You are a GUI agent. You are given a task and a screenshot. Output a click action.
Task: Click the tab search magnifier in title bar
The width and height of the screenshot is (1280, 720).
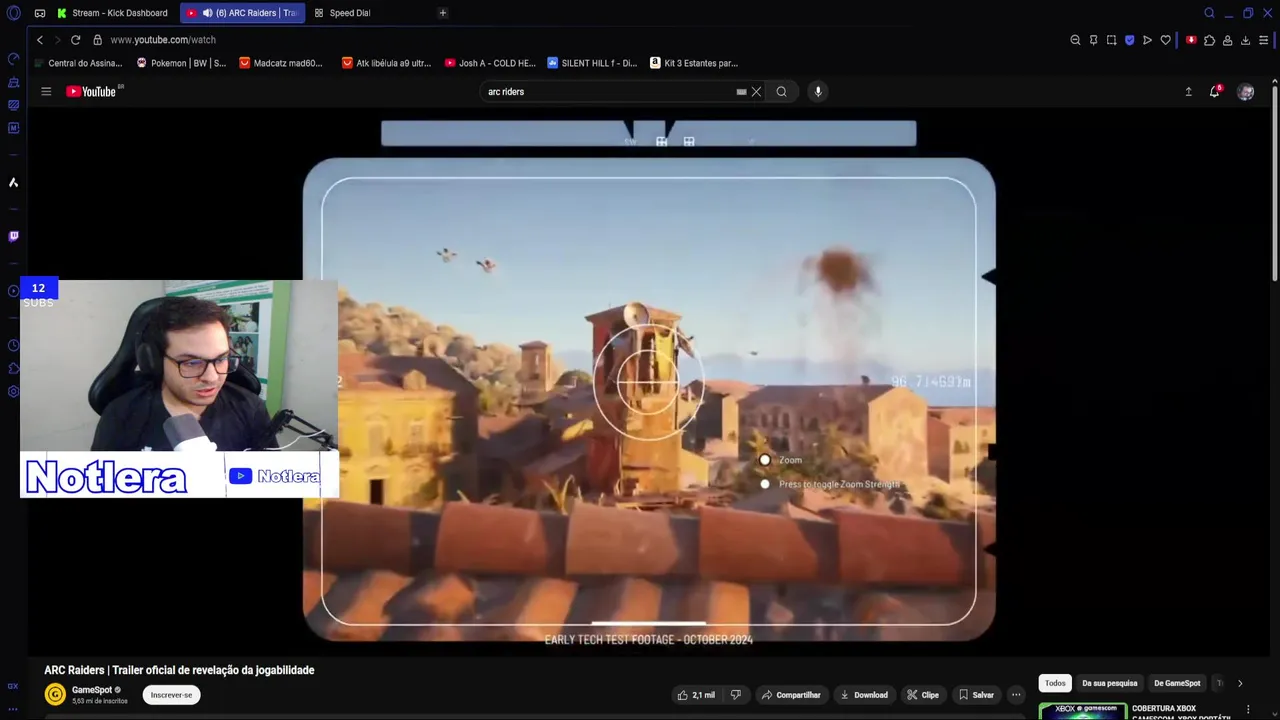pos(1209,13)
